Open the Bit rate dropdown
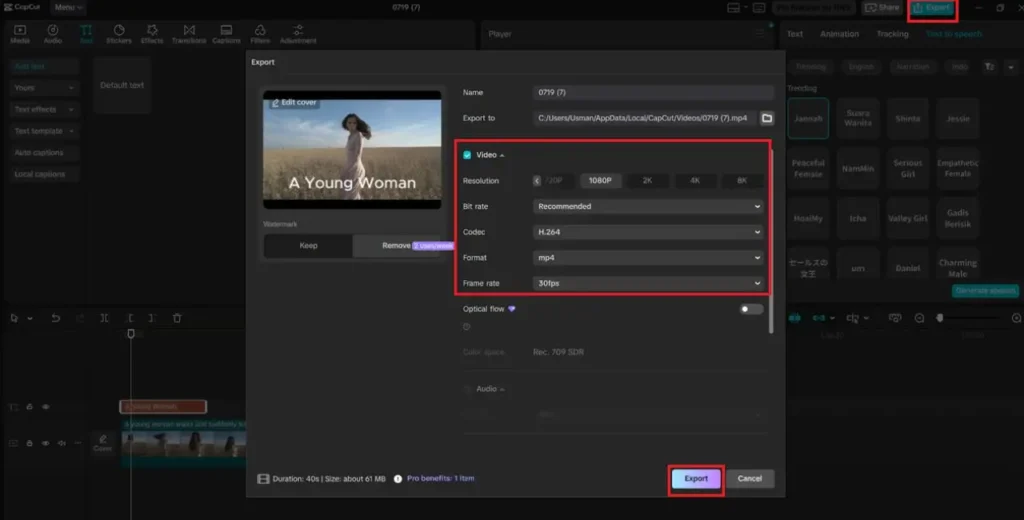This screenshot has height=520, width=1024. [x=648, y=206]
